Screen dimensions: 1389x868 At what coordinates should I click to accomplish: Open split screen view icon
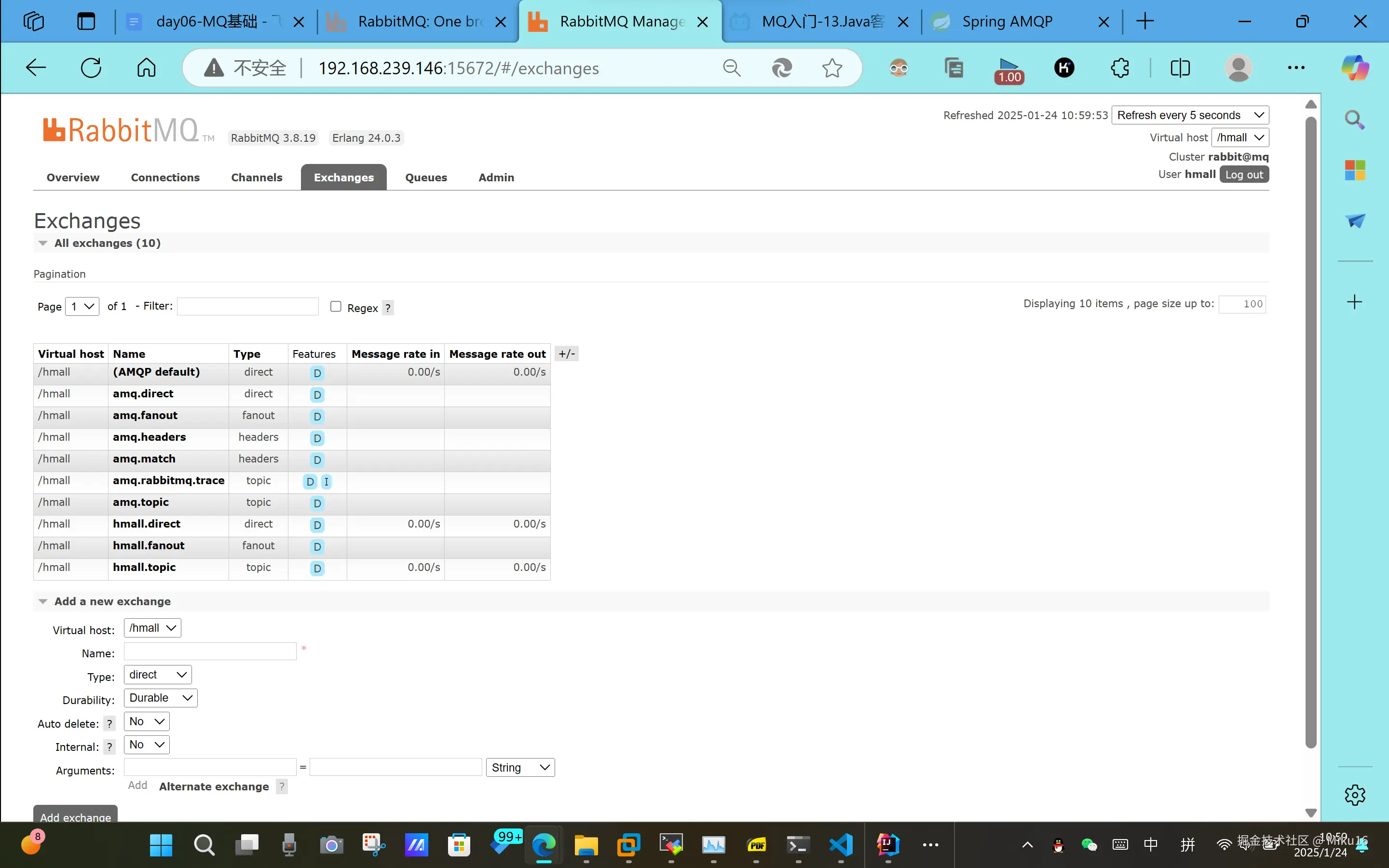click(1180, 68)
